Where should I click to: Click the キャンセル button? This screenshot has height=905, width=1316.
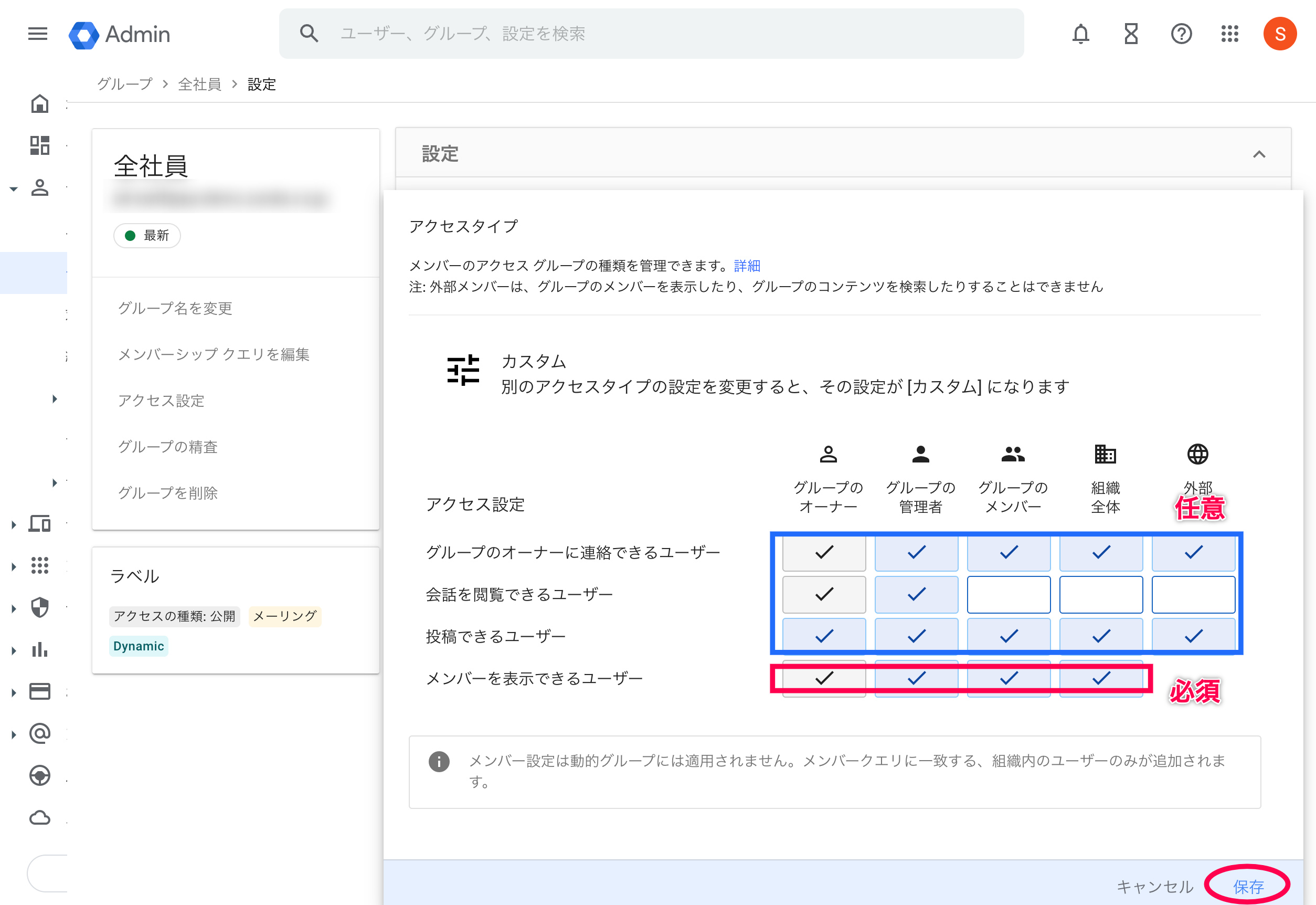[1154, 886]
